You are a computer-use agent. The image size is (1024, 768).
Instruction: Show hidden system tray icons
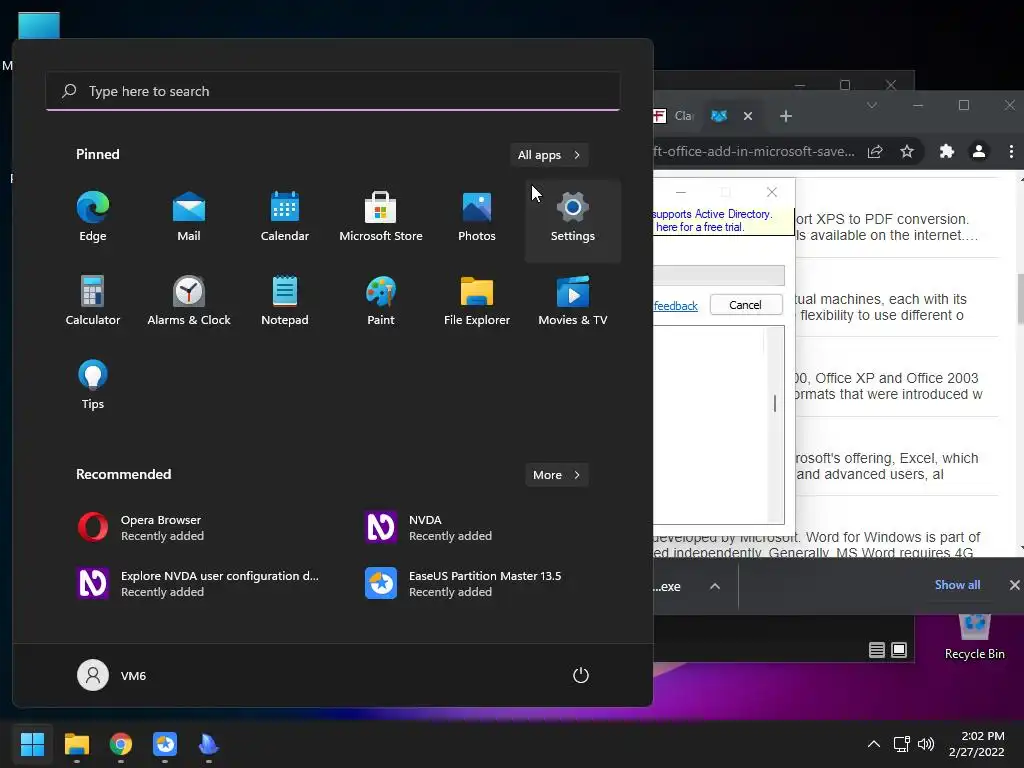pyautogui.click(x=873, y=744)
